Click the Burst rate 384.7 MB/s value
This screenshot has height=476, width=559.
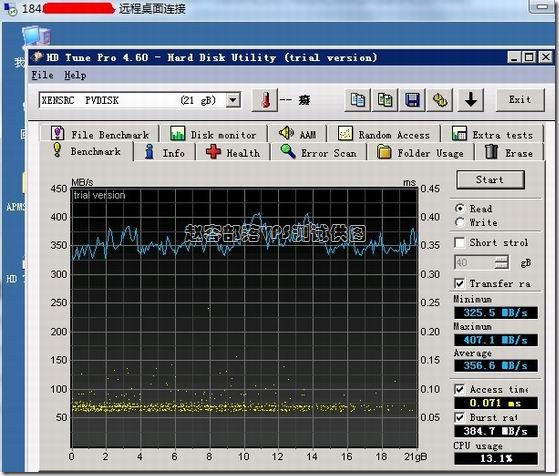pos(496,431)
